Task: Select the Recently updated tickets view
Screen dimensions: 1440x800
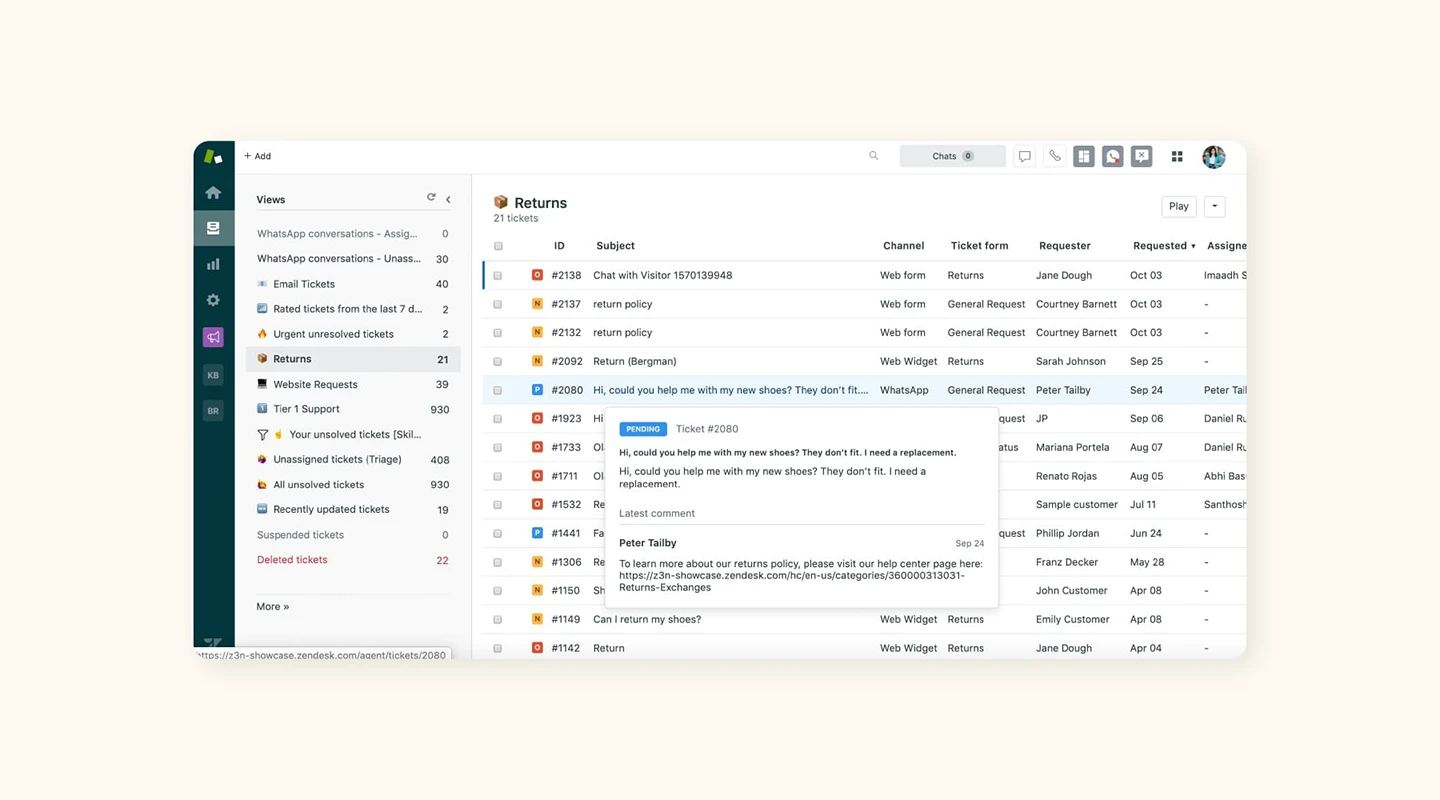Action: (352, 509)
